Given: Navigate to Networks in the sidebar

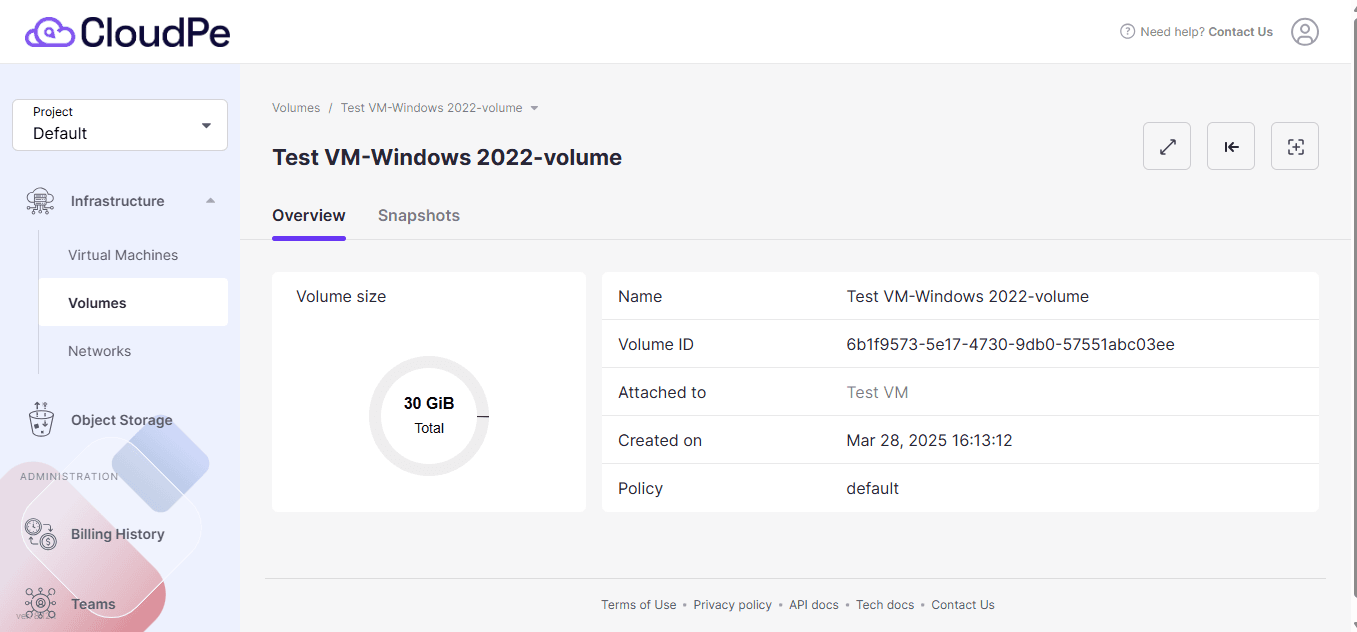Looking at the screenshot, I should (x=99, y=350).
